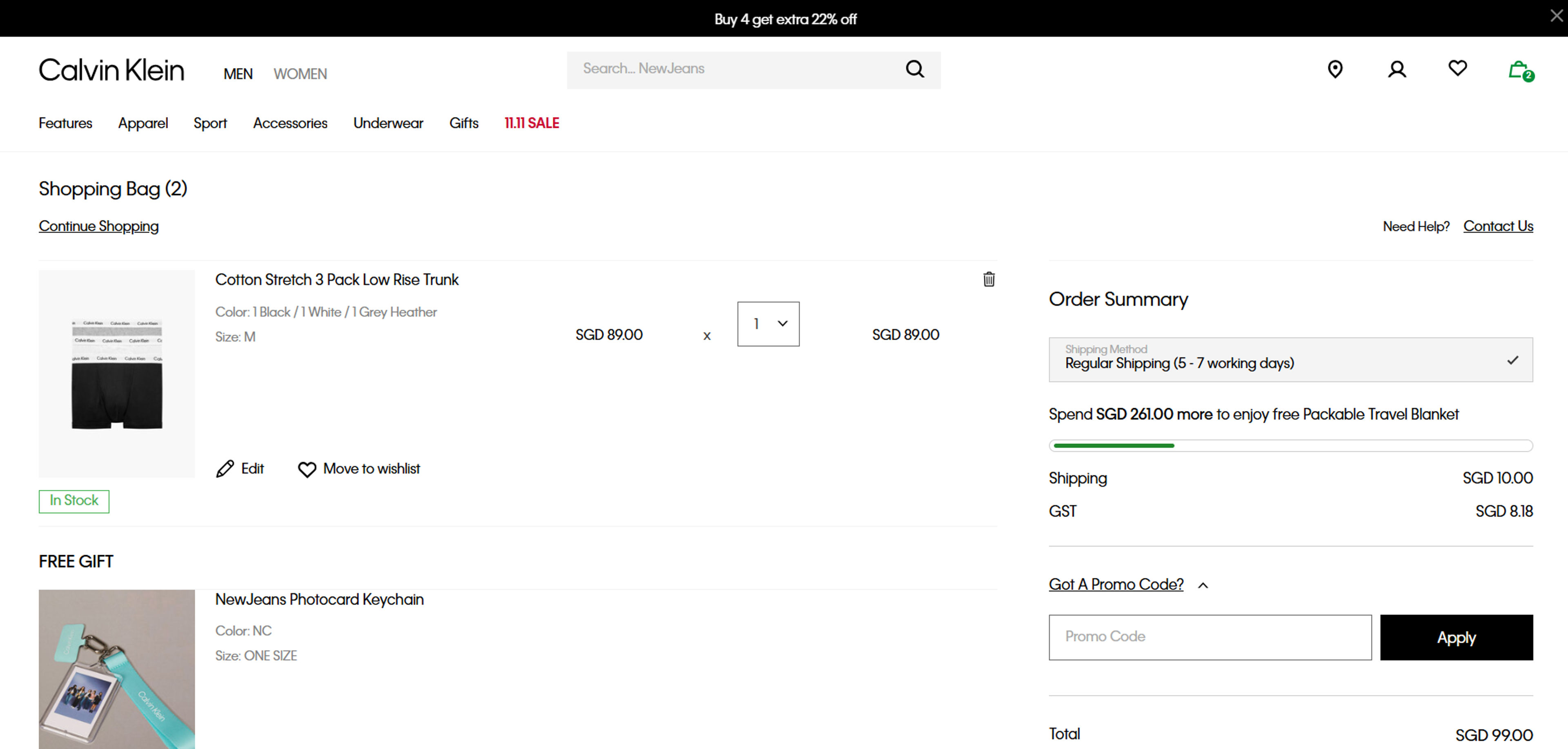Select the WOMEN tab
Screen dimensions: 1568x749
pos(300,73)
